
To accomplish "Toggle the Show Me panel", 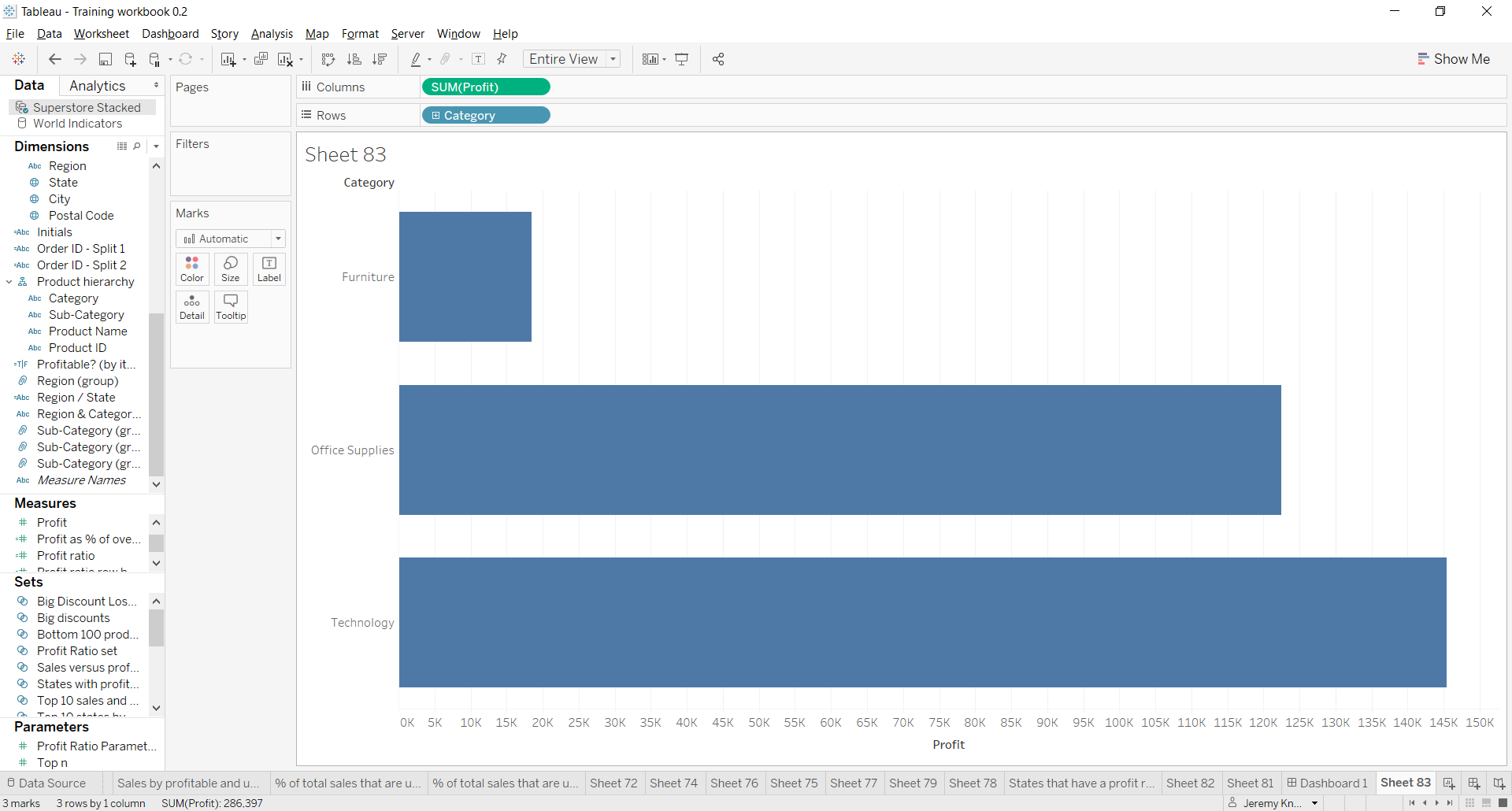I will click(1454, 59).
